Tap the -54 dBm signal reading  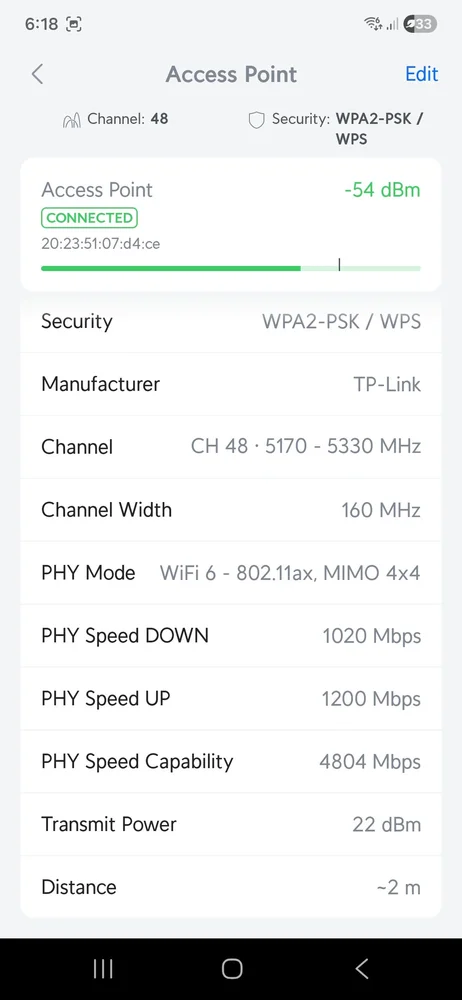pyautogui.click(x=382, y=190)
